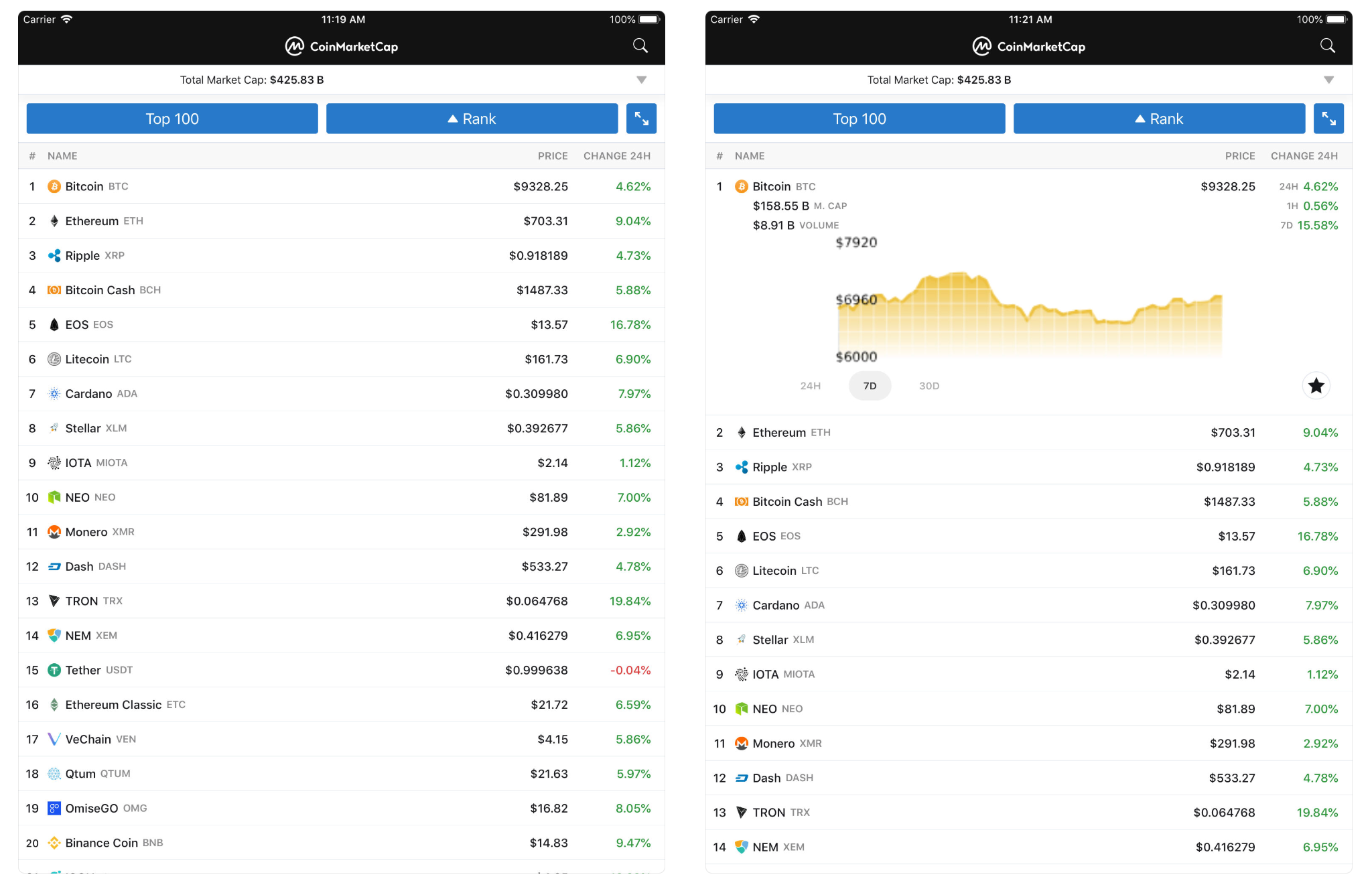Tap the NEM XEM row in the right list
1372x893 pixels.
coord(1029,847)
